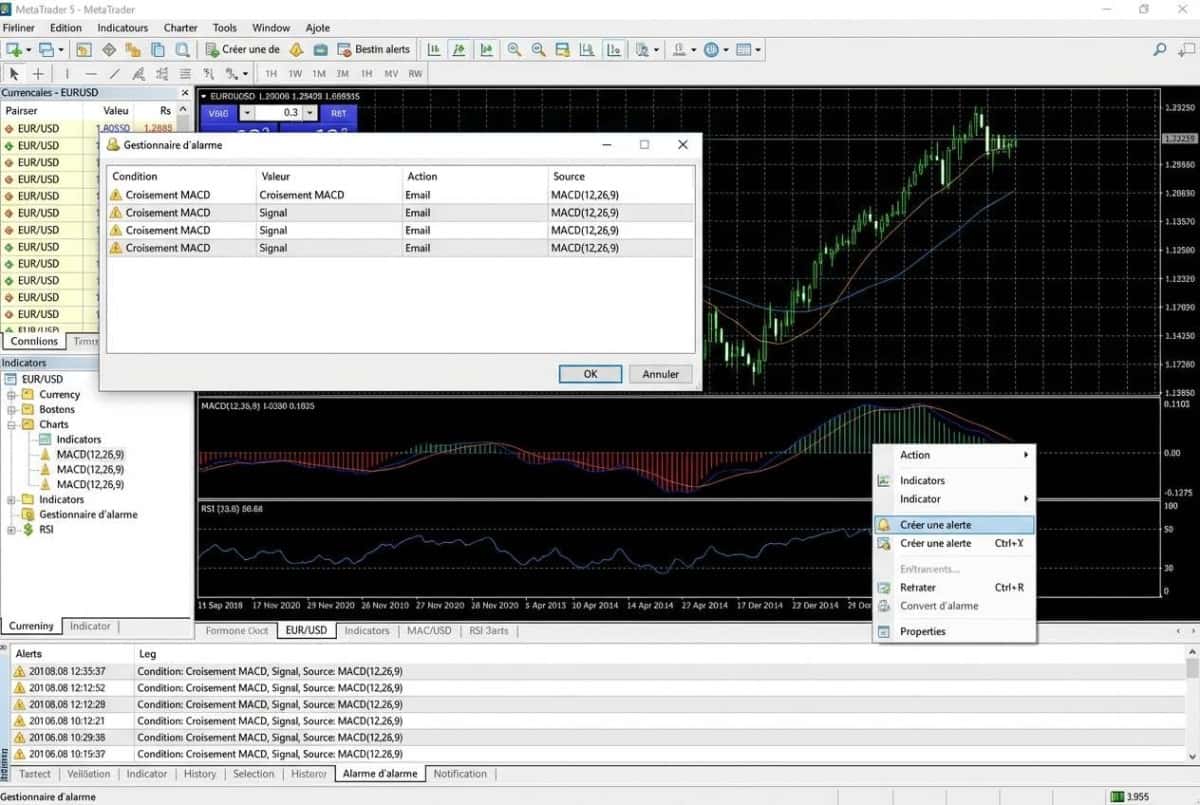Switch to the Alarme d'alarme tab

click(380, 774)
